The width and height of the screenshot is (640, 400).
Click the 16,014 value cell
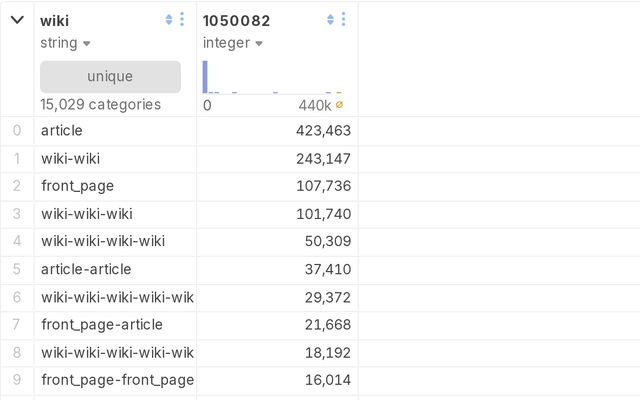click(328, 380)
